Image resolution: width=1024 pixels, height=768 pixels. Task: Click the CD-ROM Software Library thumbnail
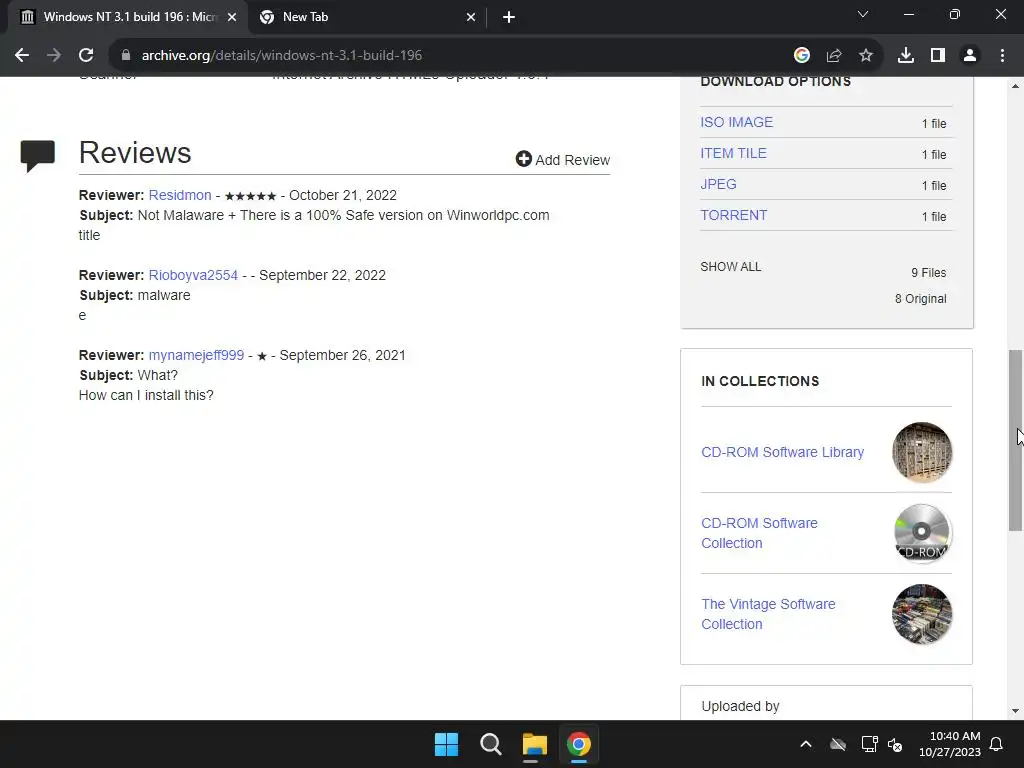pos(921,452)
